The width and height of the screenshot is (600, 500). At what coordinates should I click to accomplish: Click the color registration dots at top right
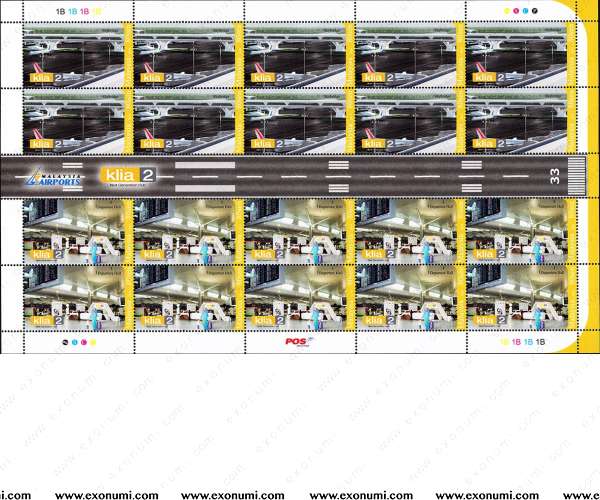522,10
